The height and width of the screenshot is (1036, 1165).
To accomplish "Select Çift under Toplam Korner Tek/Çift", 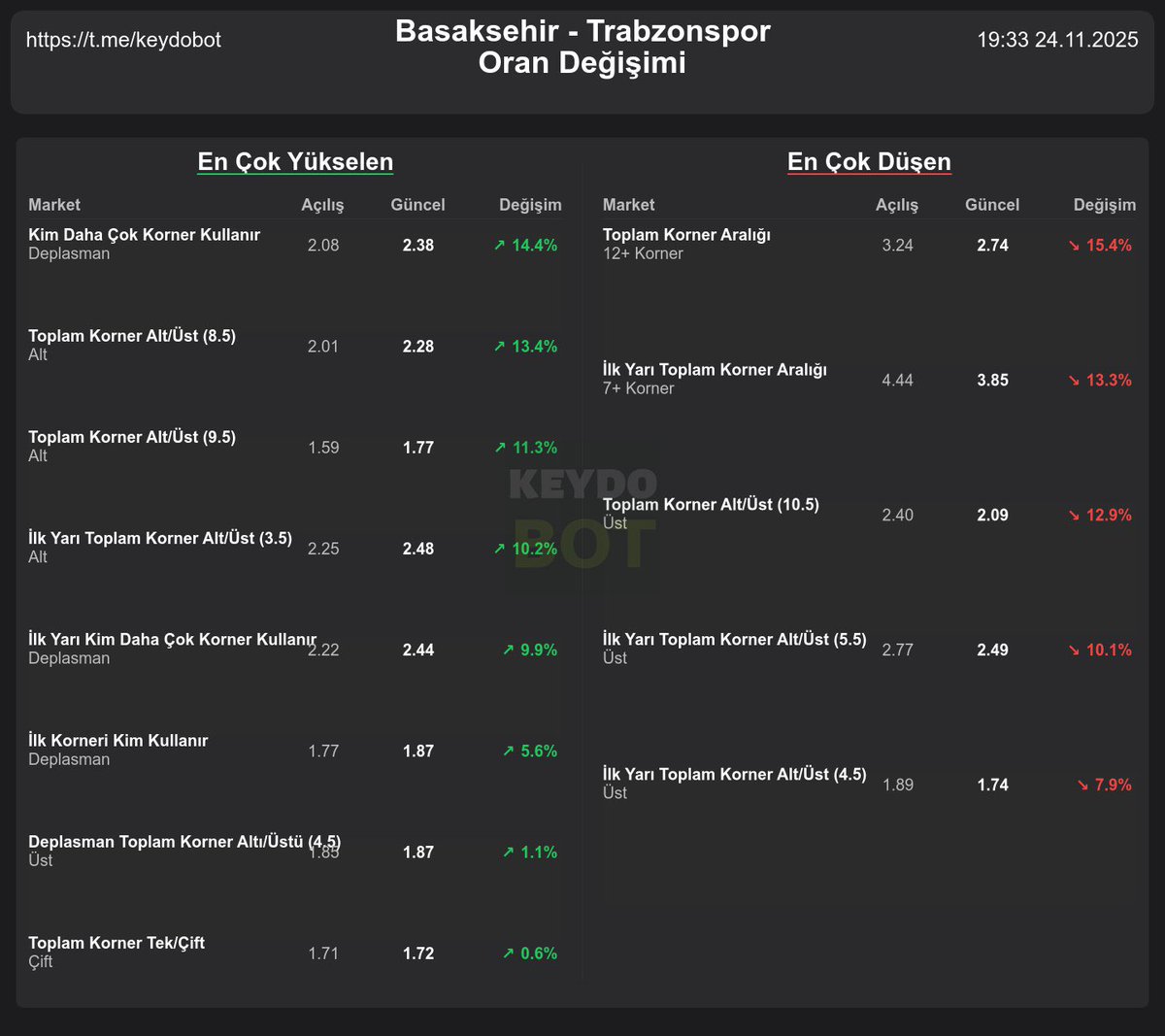I will [x=39, y=961].
